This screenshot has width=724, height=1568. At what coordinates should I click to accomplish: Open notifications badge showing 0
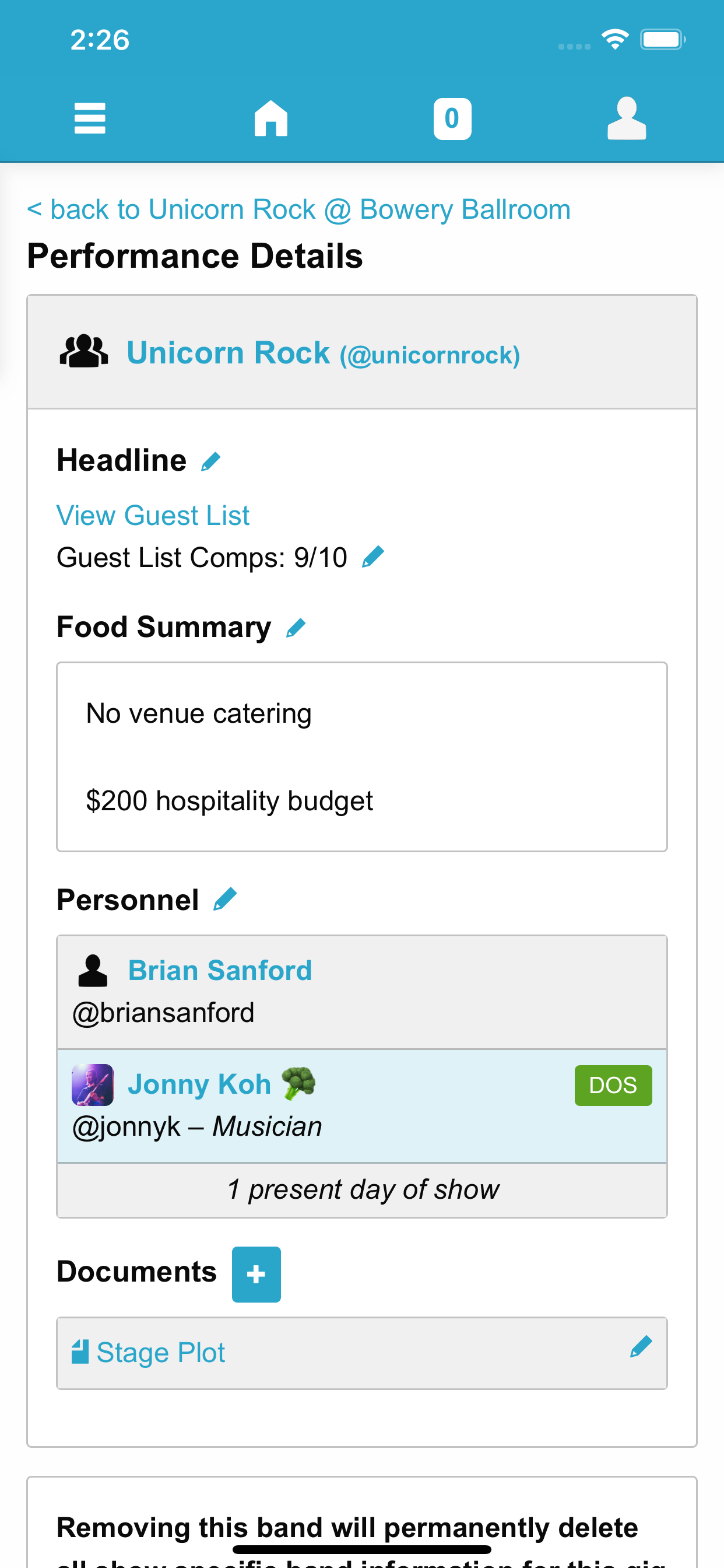tap(452, 118)
